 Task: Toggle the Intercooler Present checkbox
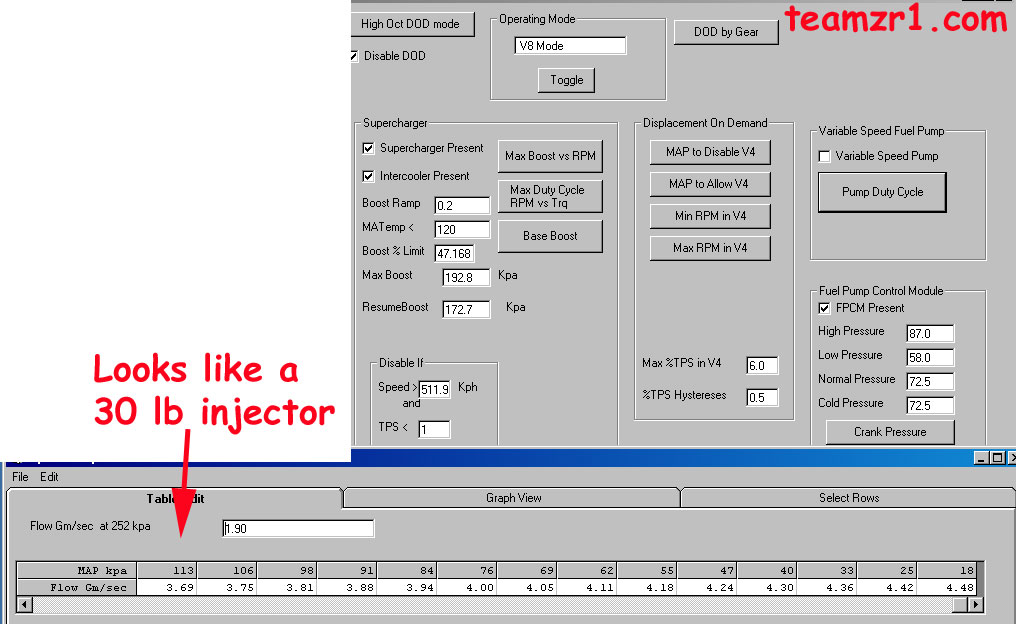[x=369, y=176]
